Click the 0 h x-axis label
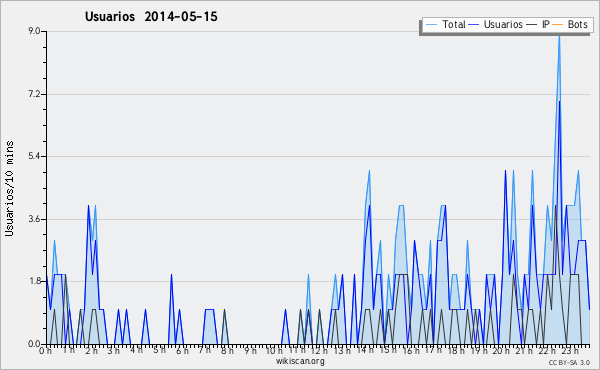600x370 pixels. 46,351
